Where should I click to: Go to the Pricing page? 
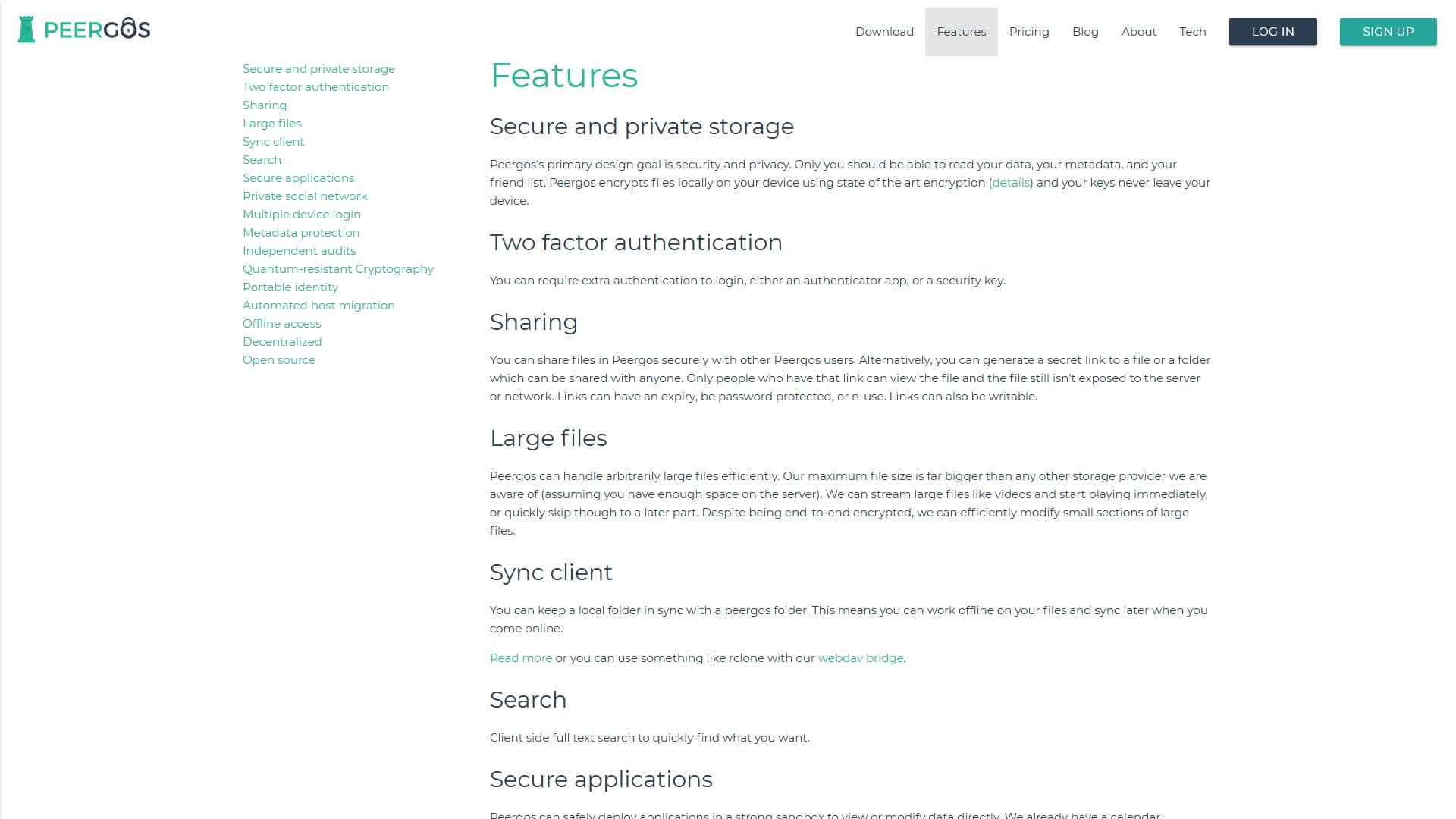(x=1029, y=32)
